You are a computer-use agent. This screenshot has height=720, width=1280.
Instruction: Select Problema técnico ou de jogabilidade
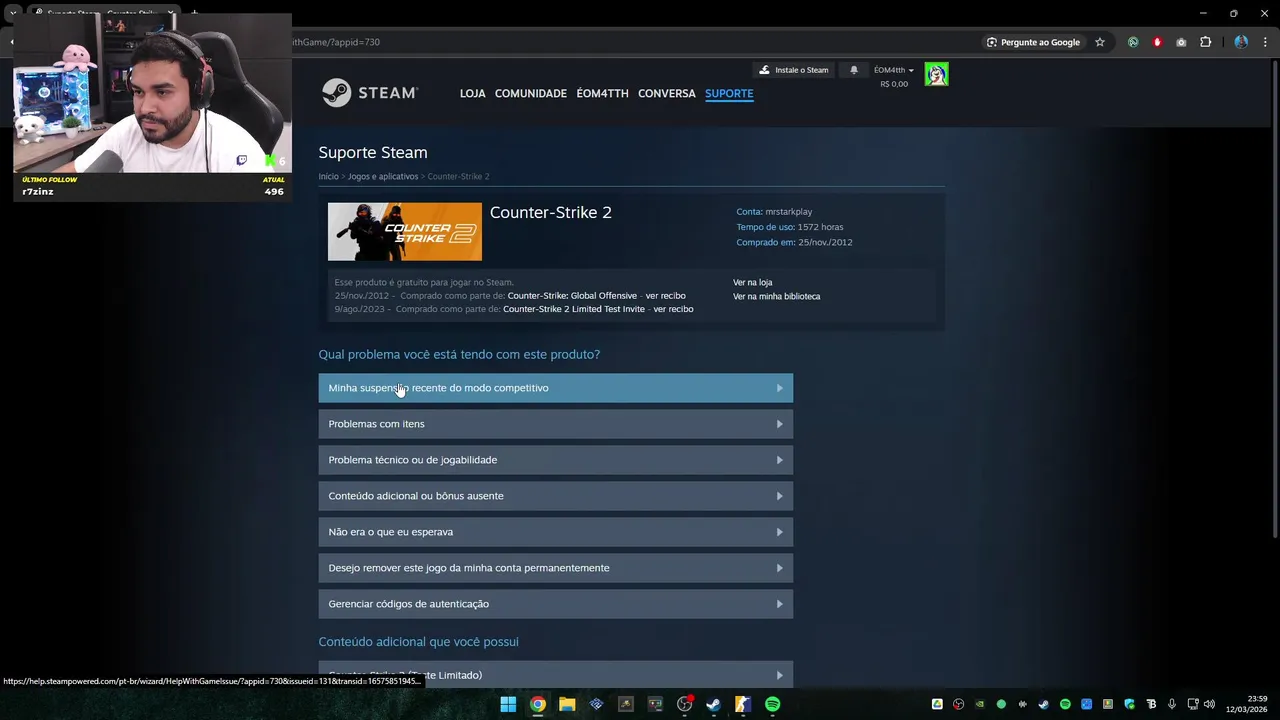coord(555,460)
